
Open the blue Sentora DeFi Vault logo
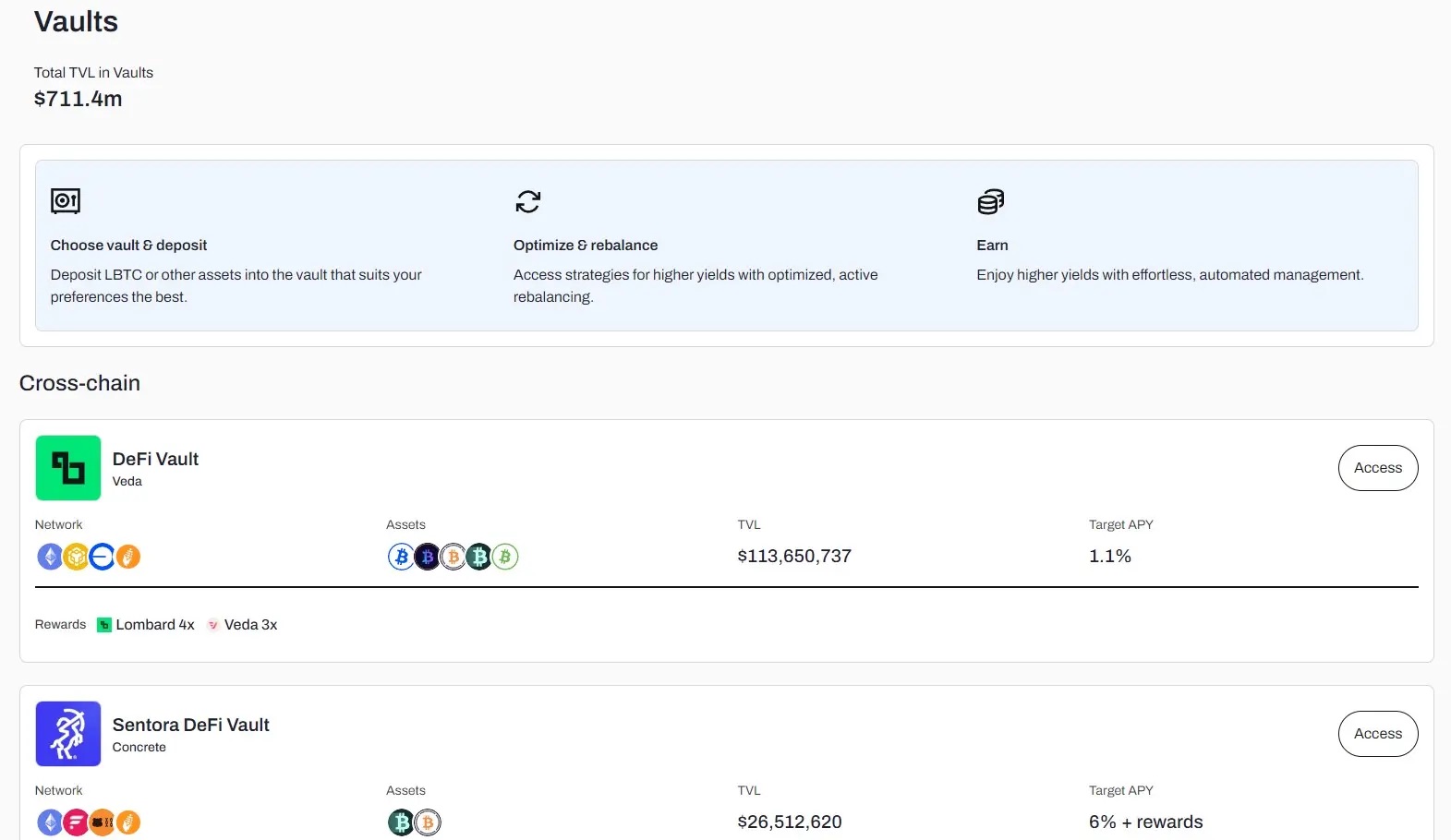(68, 734)
